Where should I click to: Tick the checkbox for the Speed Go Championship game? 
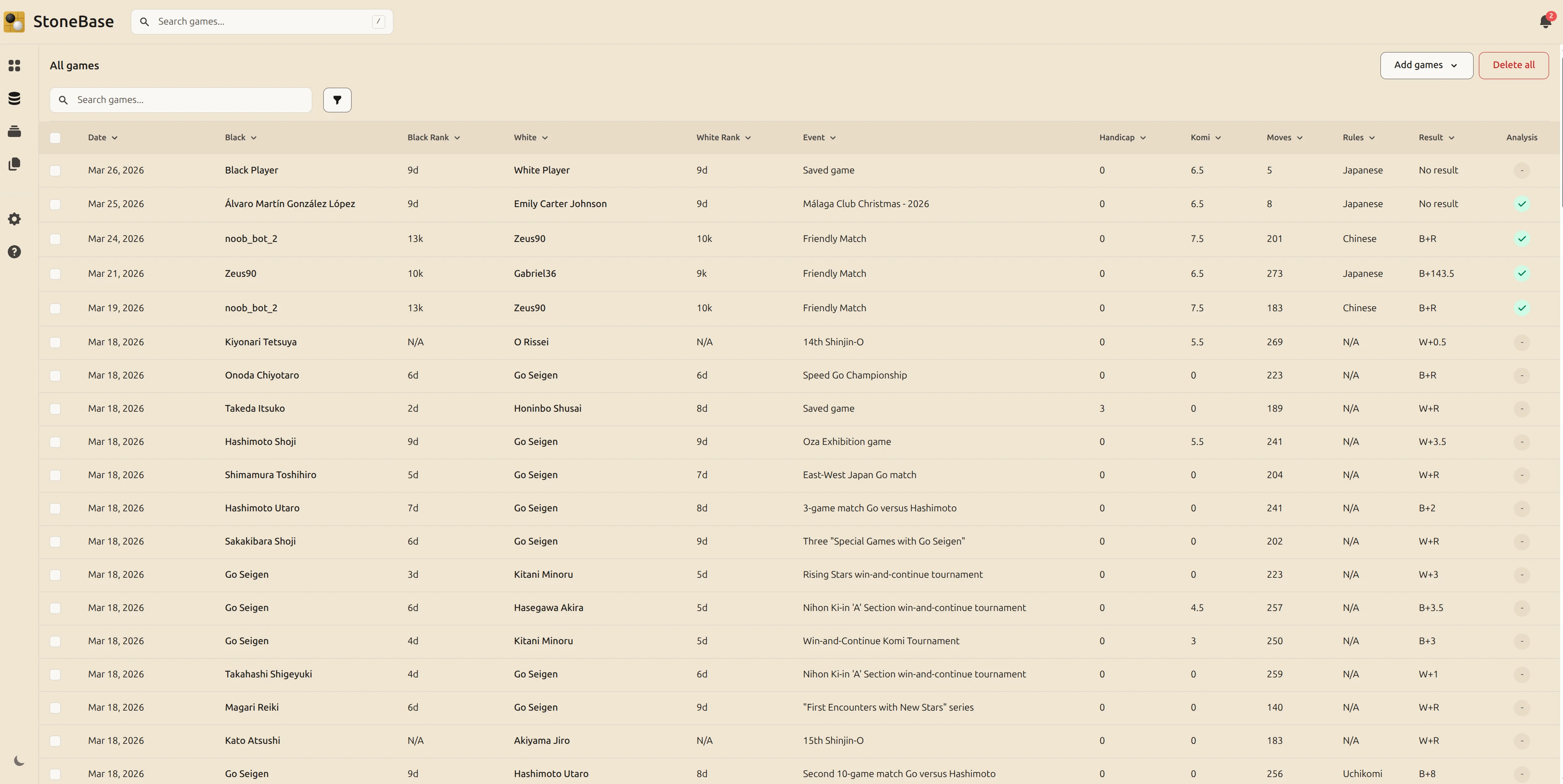click(55, 376)
